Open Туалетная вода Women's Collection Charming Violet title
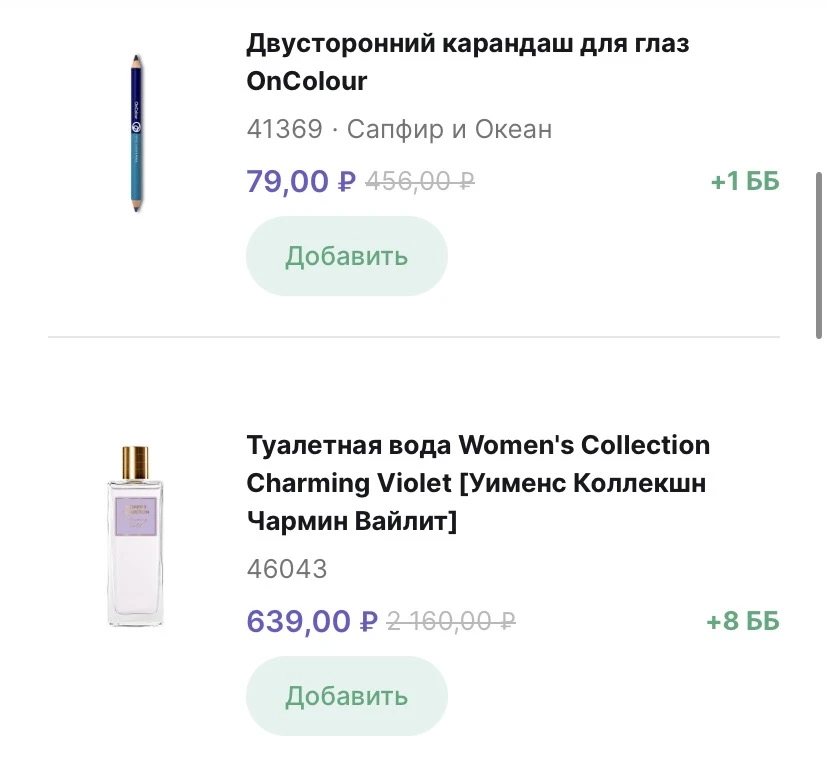The image size is (827, 774). 477,483
